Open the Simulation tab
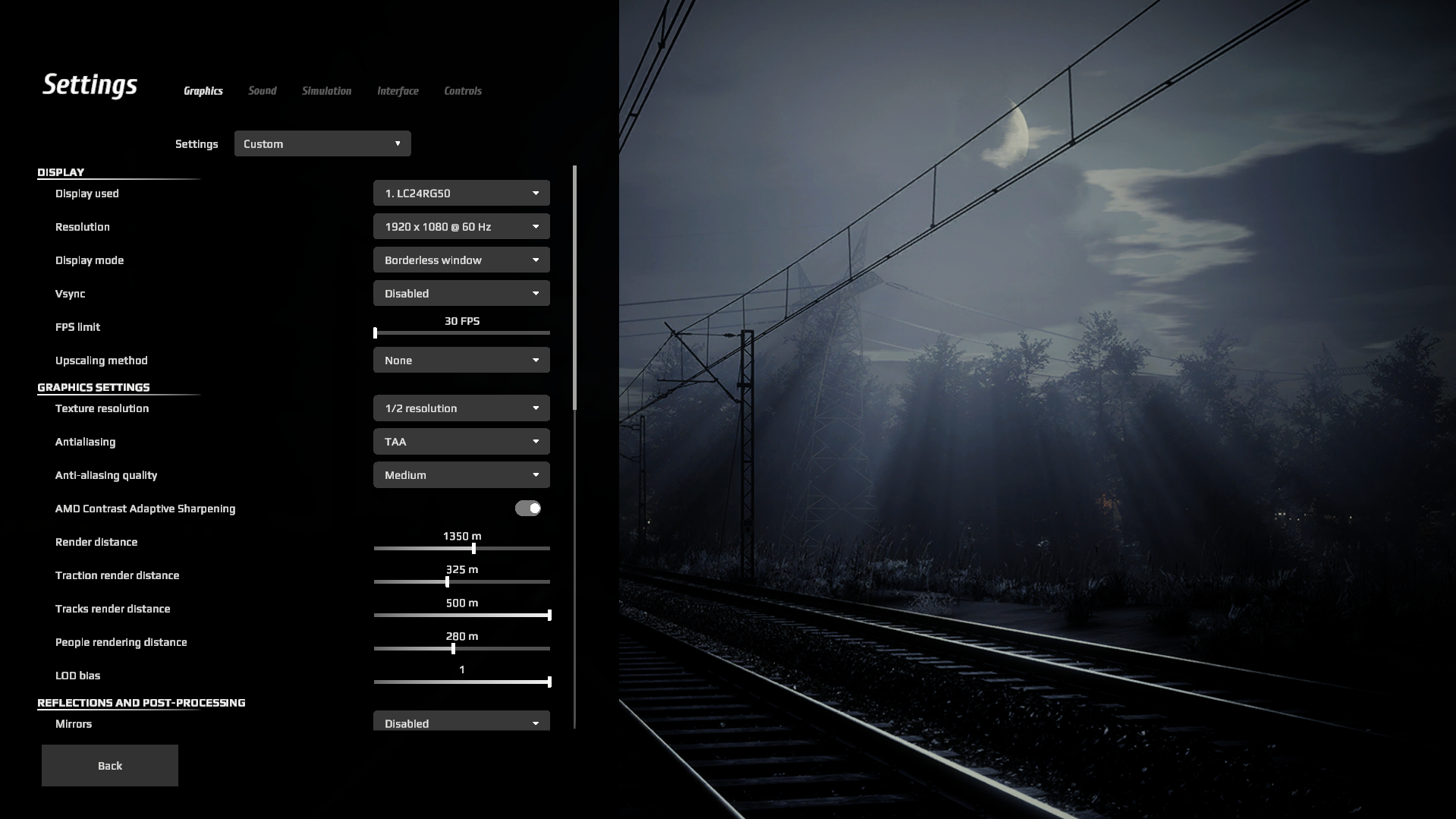 coord(326,91)
